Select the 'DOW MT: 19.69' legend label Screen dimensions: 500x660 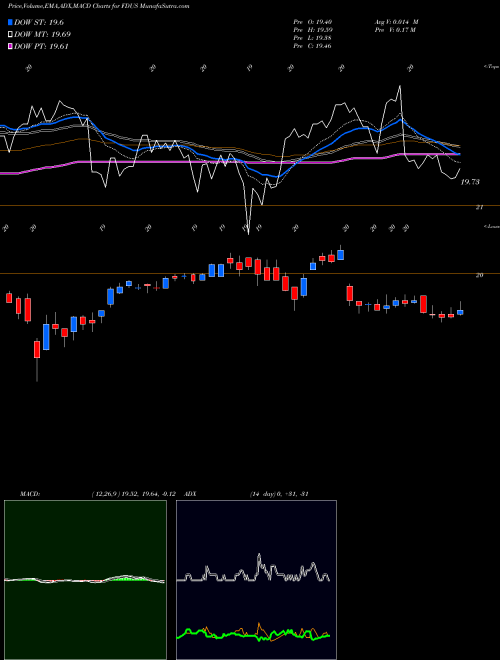tap(43, 35)
